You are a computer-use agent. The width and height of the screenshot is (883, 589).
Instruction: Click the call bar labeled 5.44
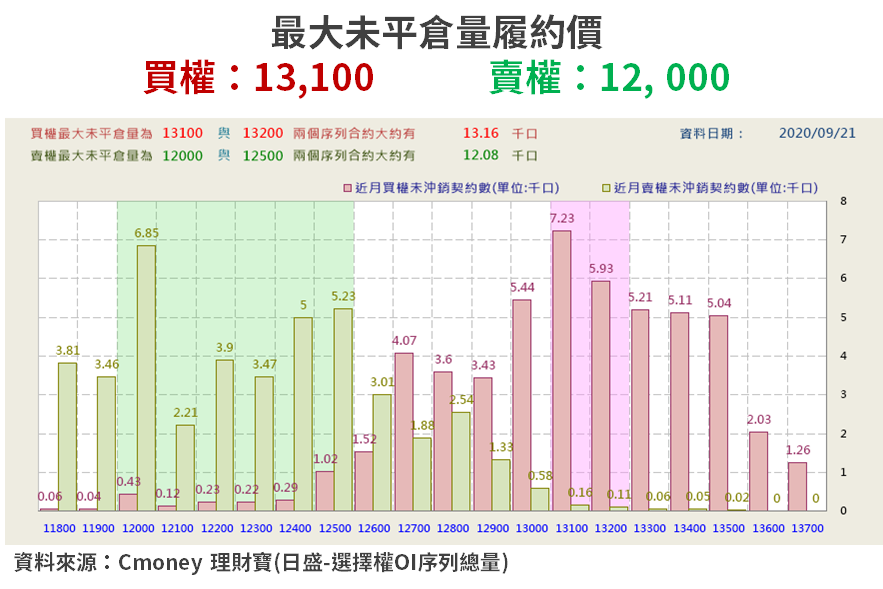pos(521,405)
